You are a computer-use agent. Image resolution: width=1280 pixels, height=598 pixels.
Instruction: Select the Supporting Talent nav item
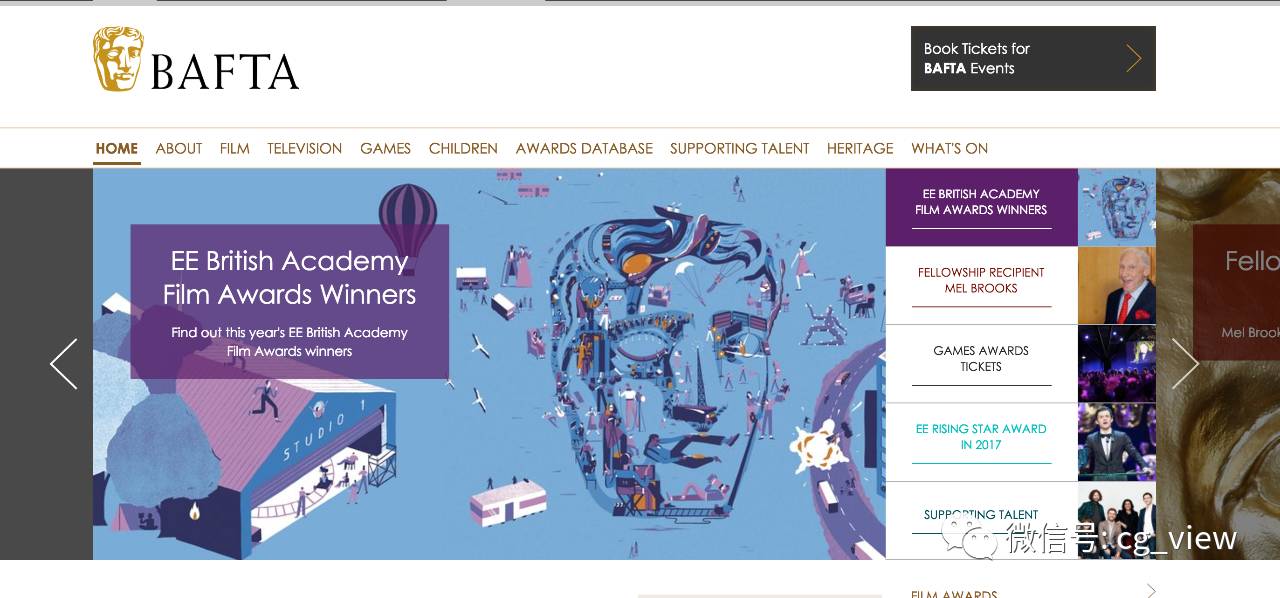[x=739, y=148]
